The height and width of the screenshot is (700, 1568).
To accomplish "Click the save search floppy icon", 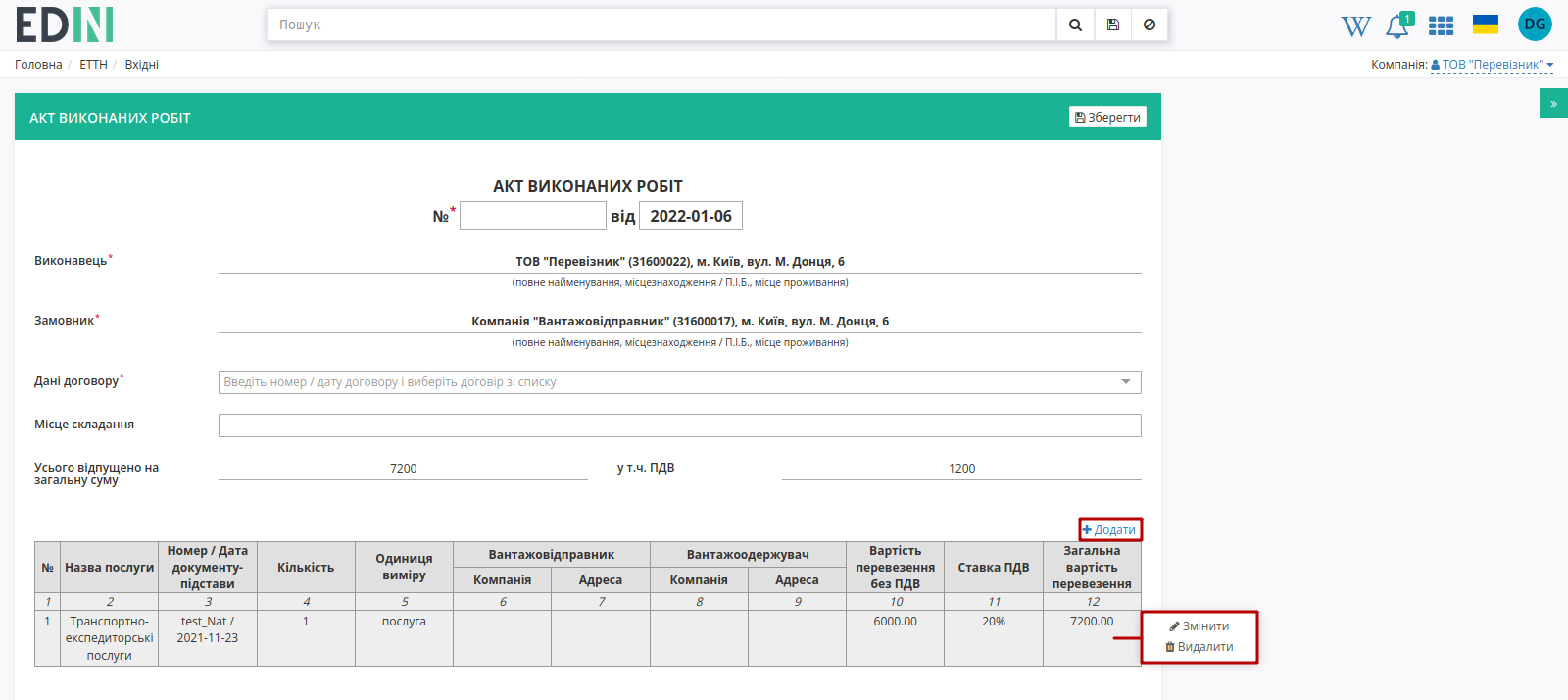I will pyautogui.click(x=1113, y=25).
